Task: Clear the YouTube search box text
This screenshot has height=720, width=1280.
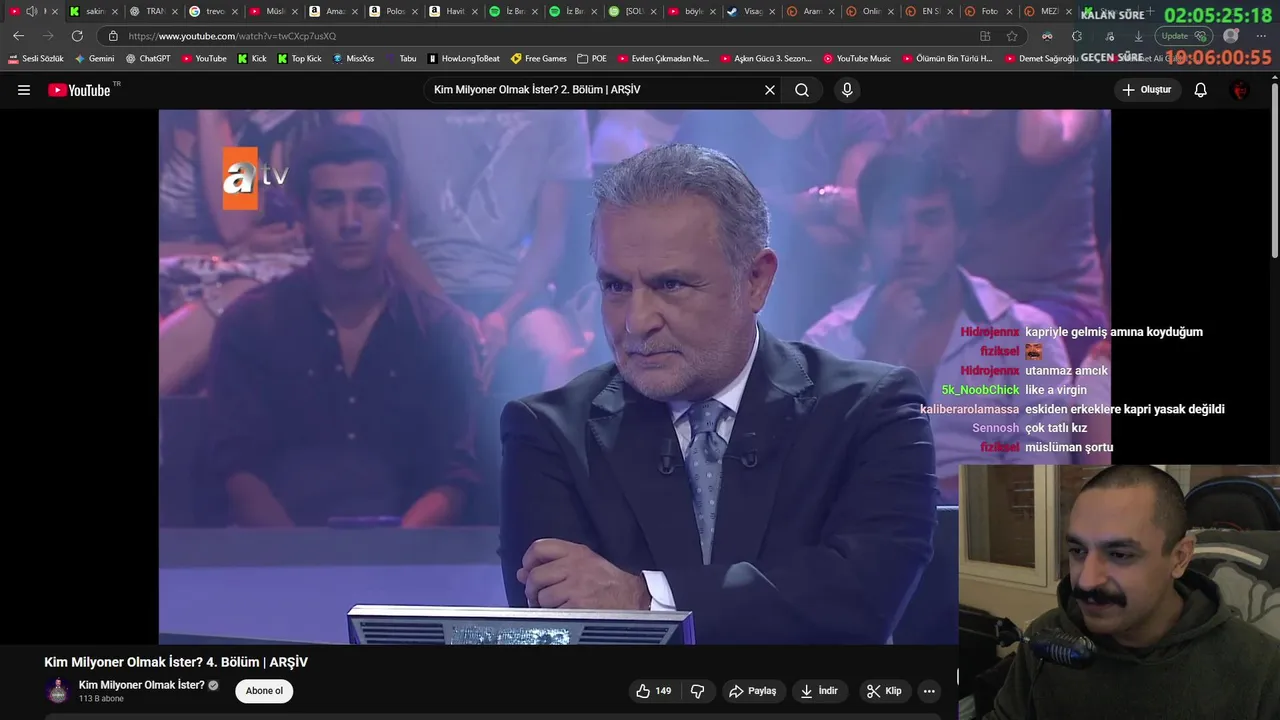Action: pyautogui.click(x=770, y=90)
